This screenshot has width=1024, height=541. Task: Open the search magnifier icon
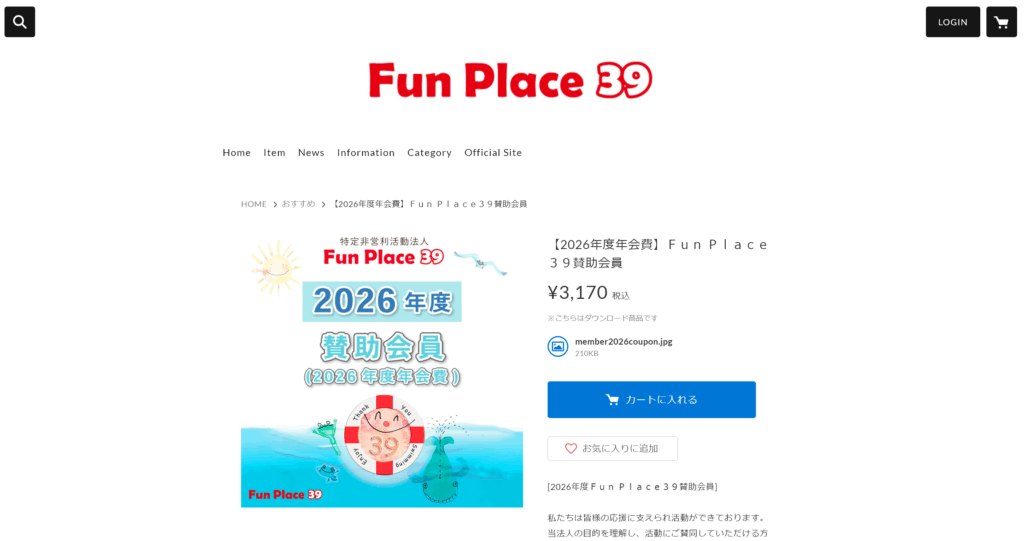(x=20, y=22)
